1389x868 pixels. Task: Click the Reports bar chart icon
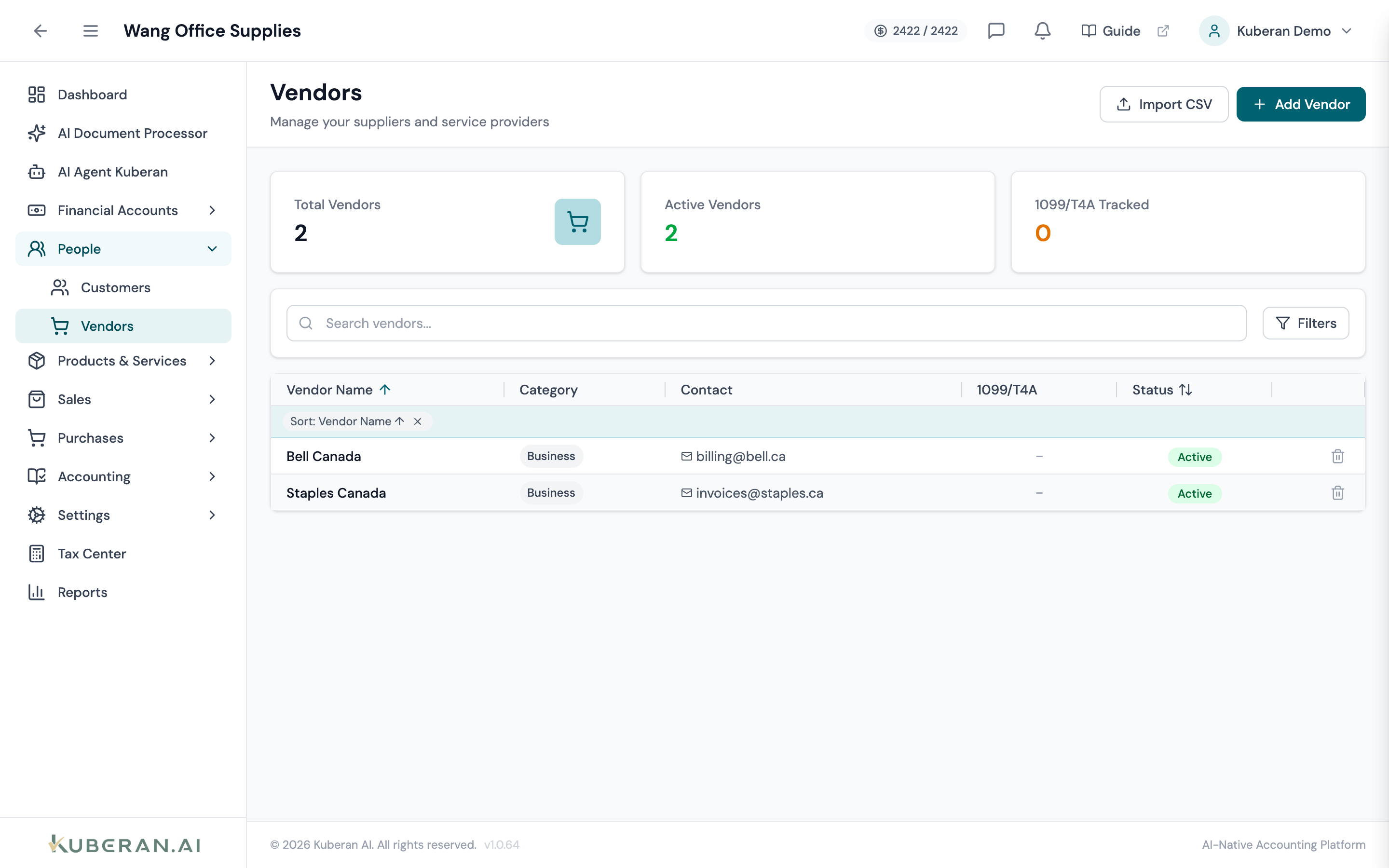click(x=37, y=592)
